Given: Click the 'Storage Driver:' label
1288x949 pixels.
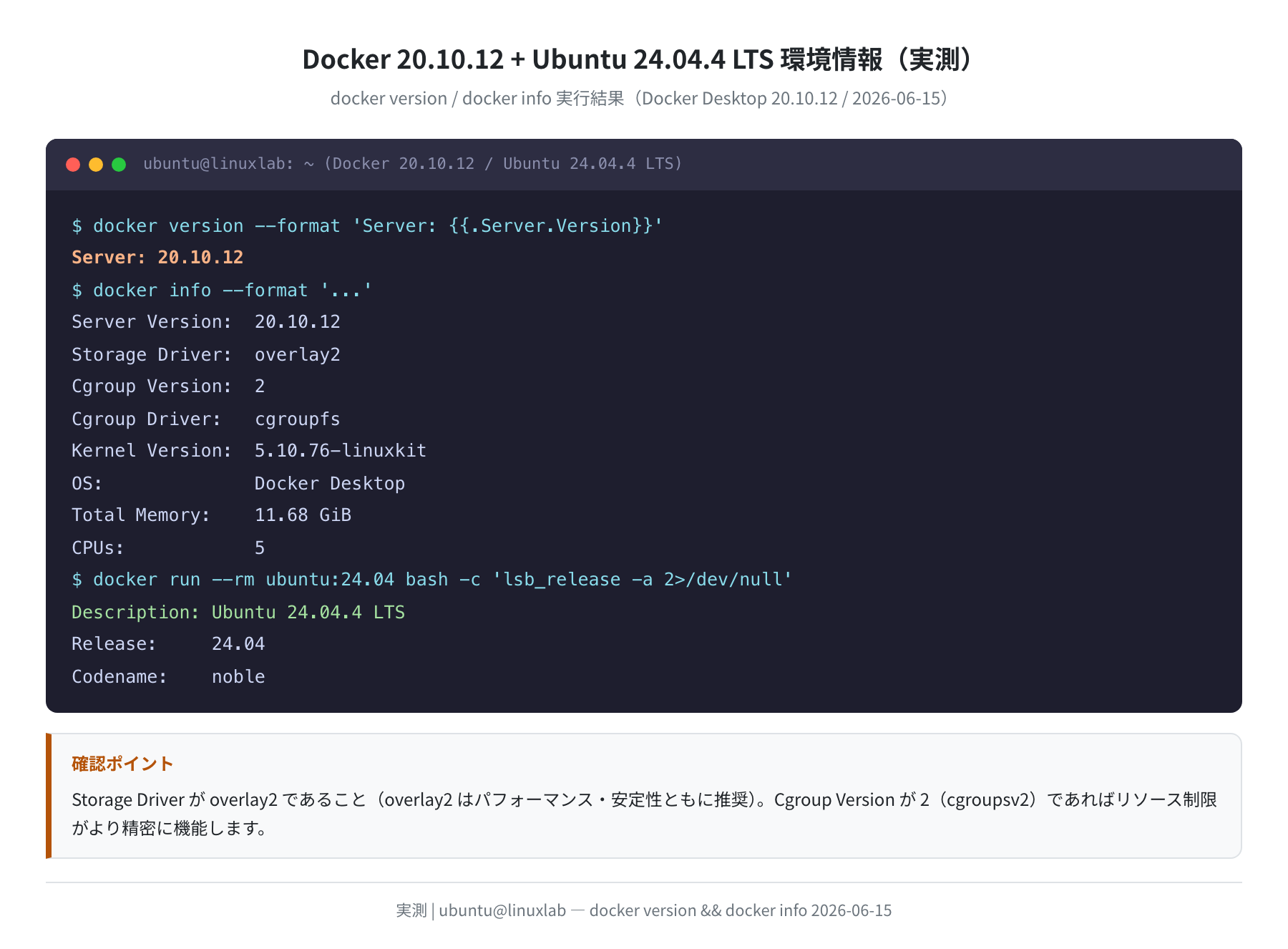Looking at the screenshot, I should point(152,355).
